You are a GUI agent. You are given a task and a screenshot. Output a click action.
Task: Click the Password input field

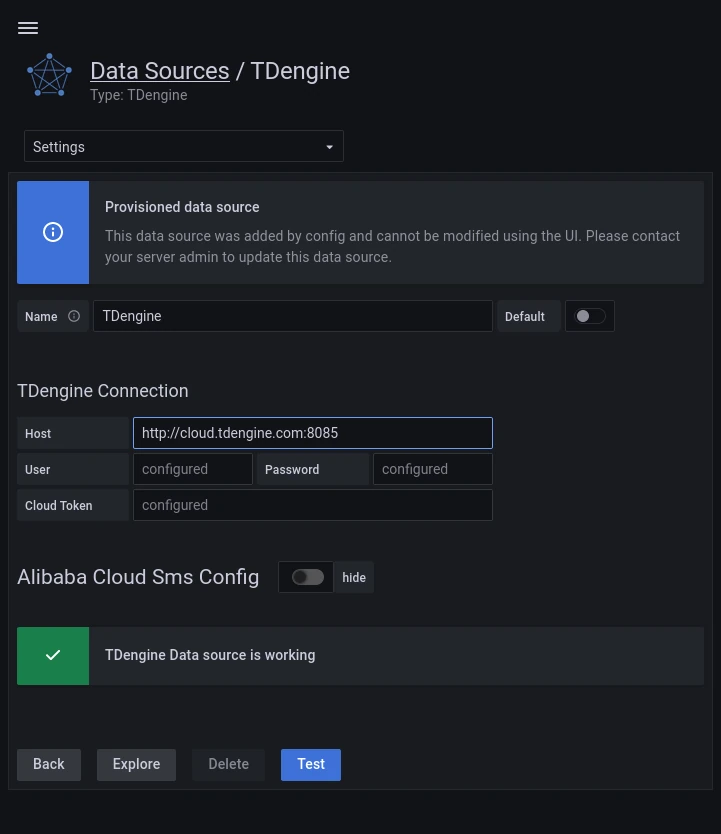click(x=432, y=469)
